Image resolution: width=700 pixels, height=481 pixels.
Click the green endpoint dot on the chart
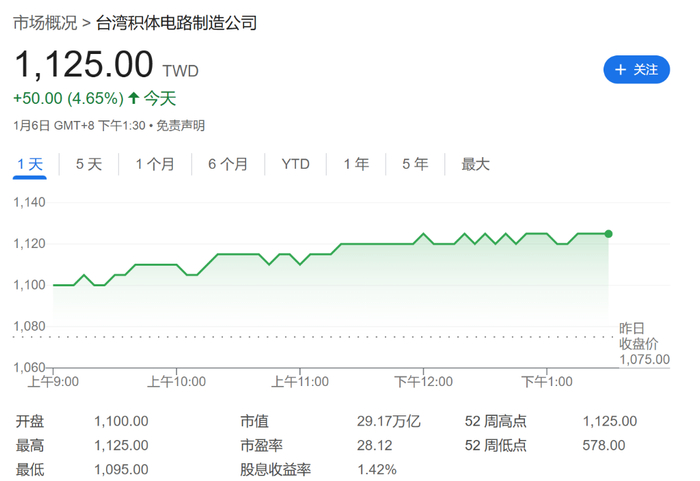(x=608, y=234)
